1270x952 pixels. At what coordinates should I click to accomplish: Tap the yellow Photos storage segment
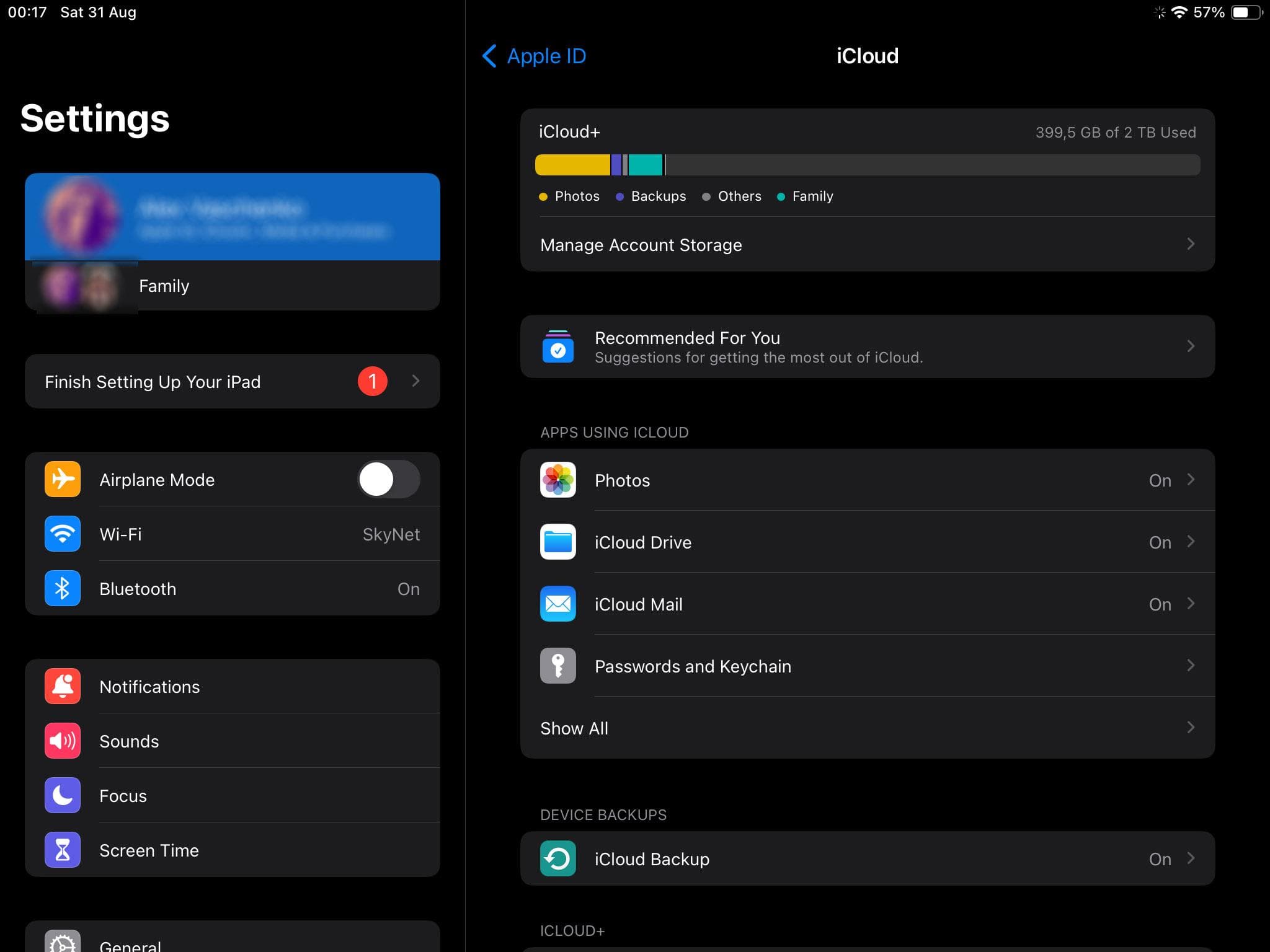click(x=572, y=165)
